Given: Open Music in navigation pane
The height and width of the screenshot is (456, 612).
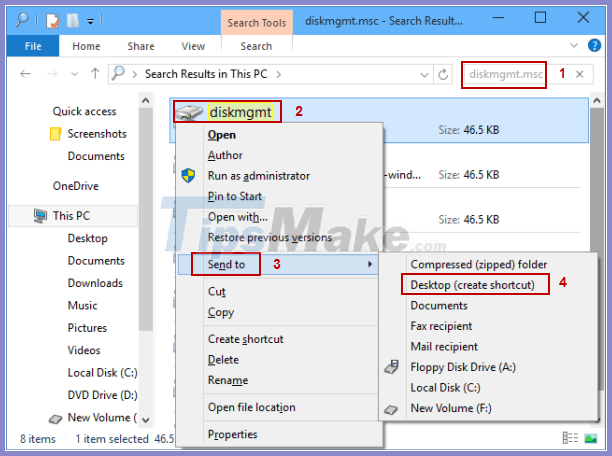Looking at the screenshot, I should click(x=82, y=305).
